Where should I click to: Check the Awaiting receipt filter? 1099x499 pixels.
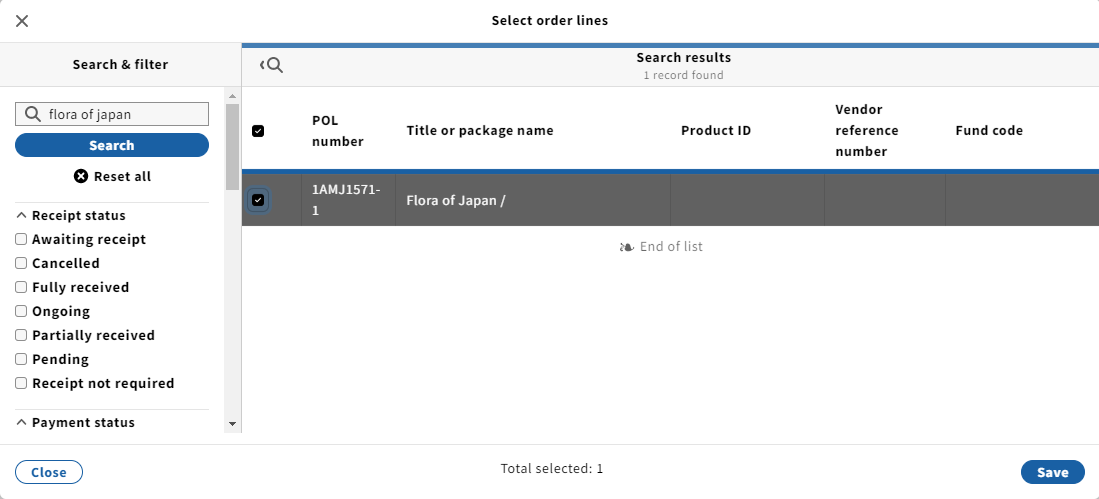click(x=21, y=239)
